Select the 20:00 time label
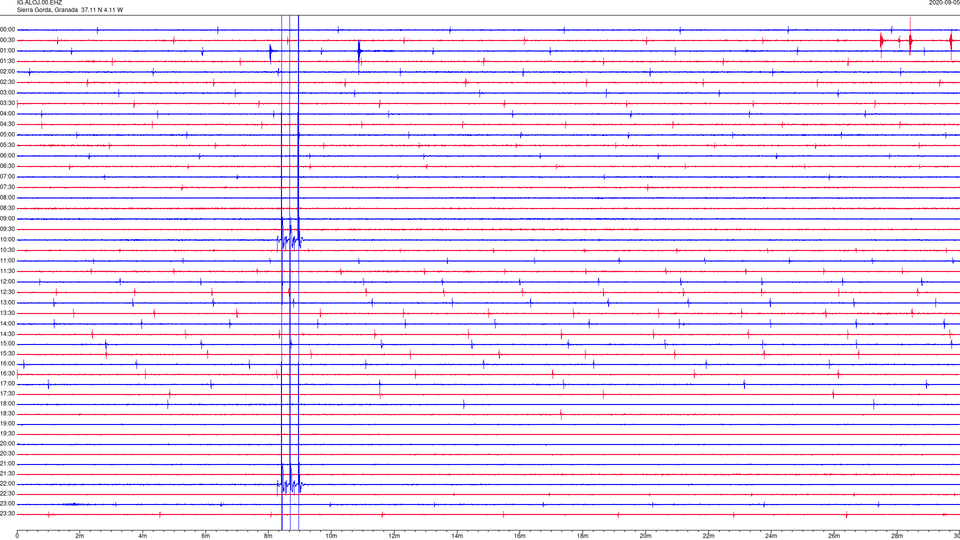The width and height of the screenshot is (960, 540). [x=7, y=444]
